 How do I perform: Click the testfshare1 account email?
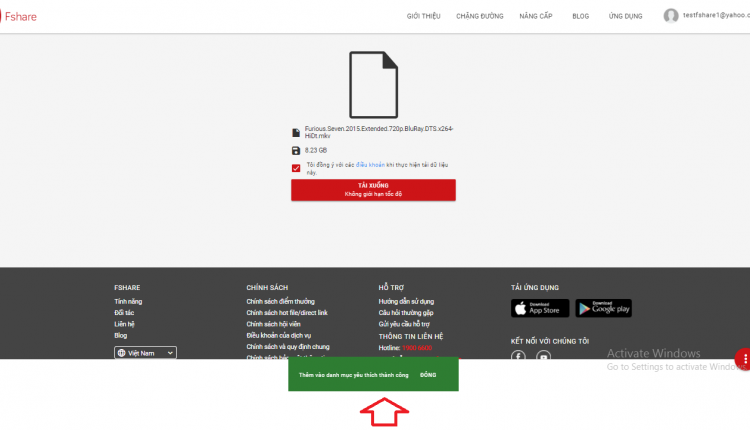coord(716,15)
